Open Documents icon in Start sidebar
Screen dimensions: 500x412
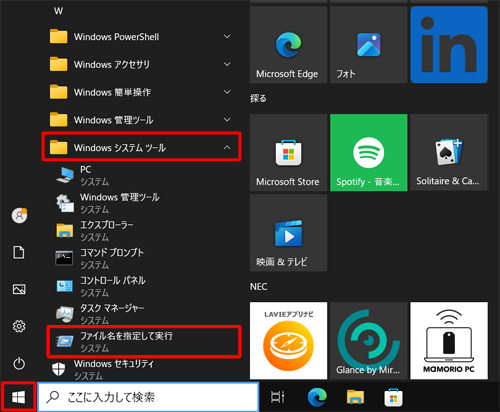(19, 252)
